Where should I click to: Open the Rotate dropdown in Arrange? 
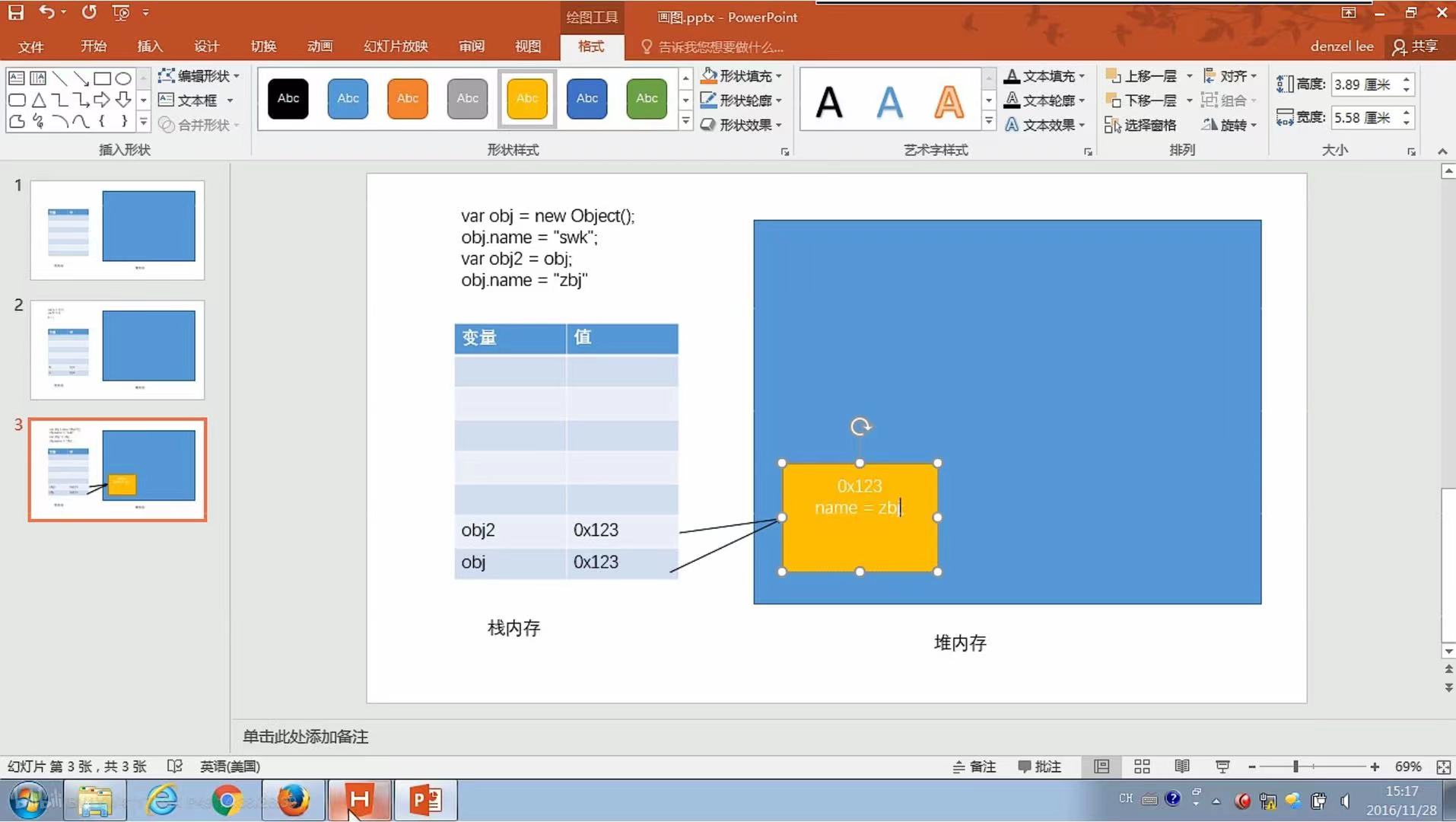1228,125
